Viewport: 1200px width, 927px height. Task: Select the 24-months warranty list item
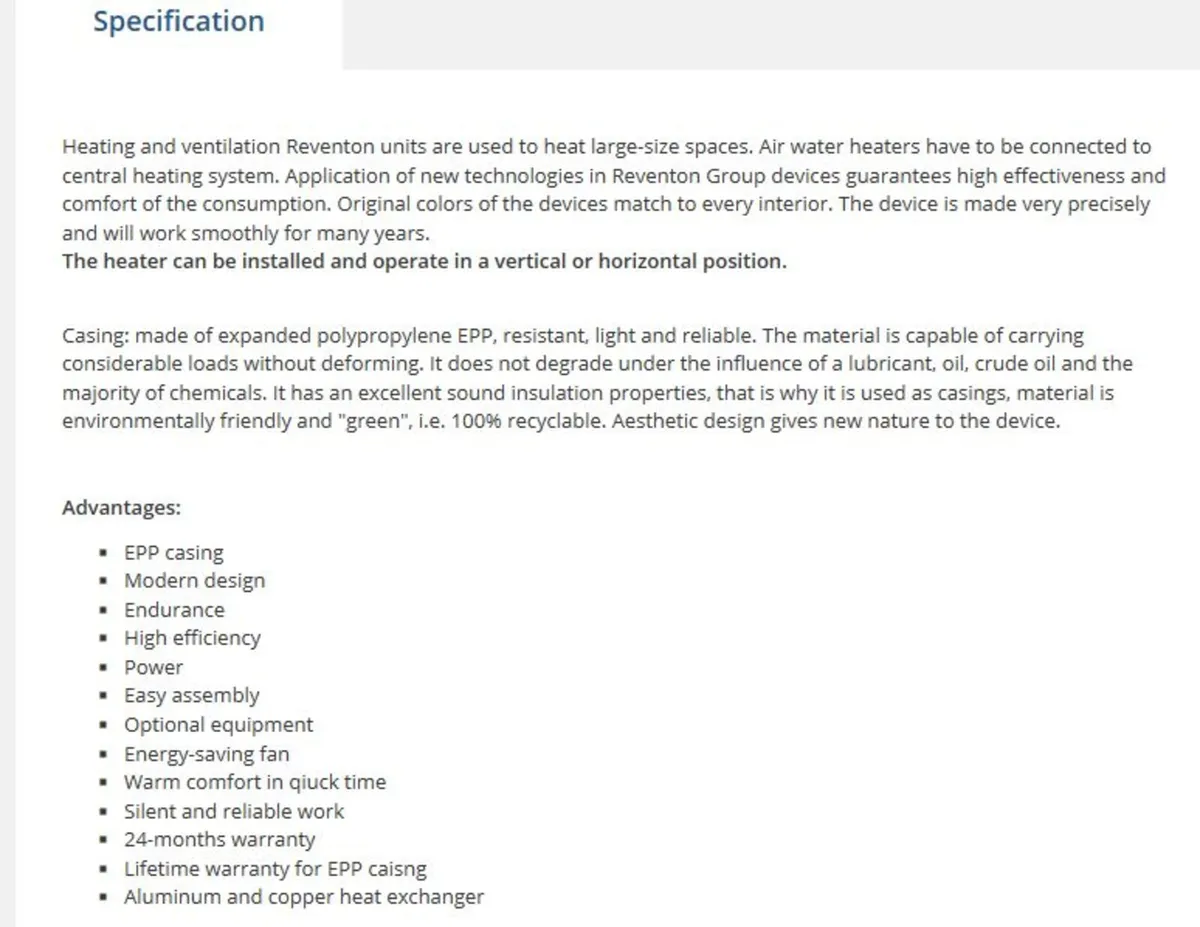coord(219,840)
